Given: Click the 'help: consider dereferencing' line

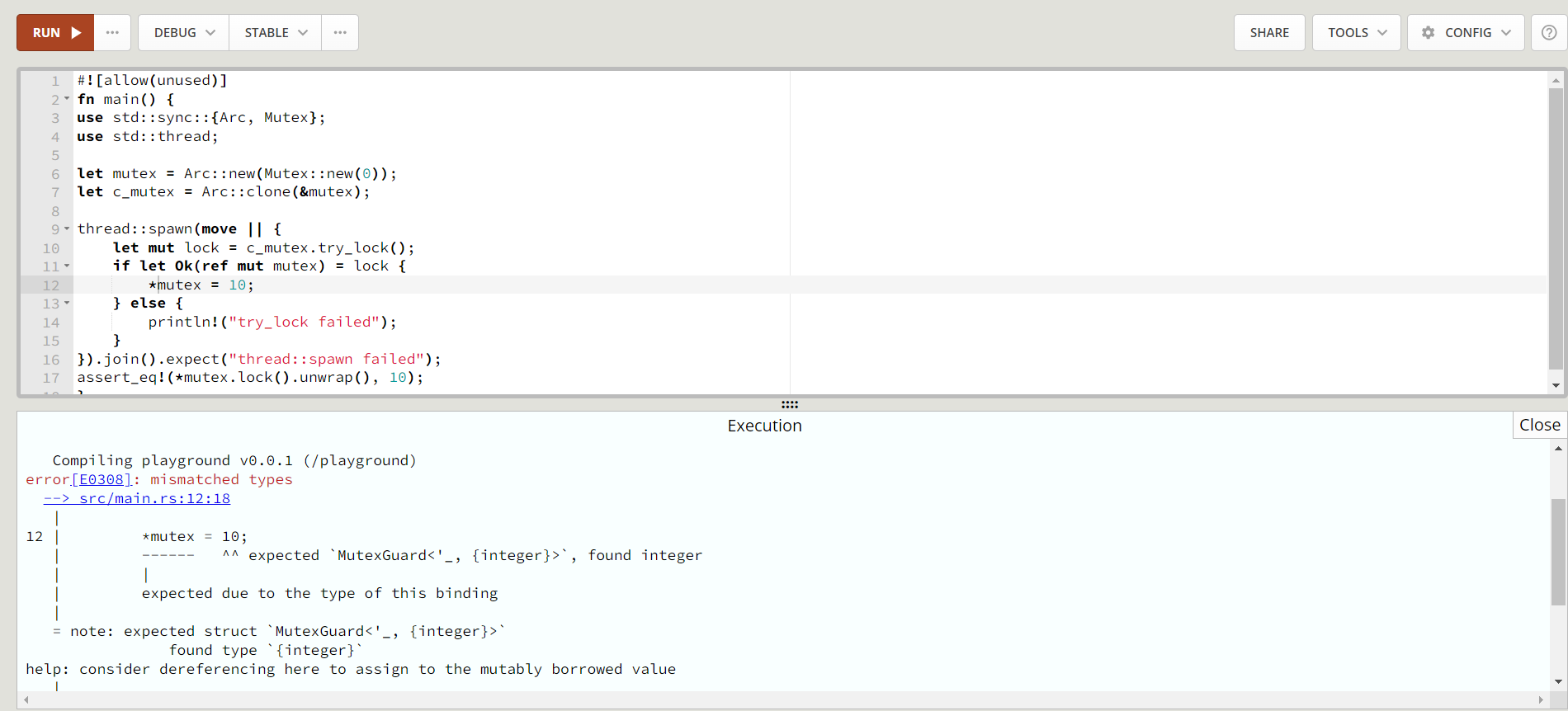Looking at the screenshot, I should pyautogui.click(x=351, y=669).
